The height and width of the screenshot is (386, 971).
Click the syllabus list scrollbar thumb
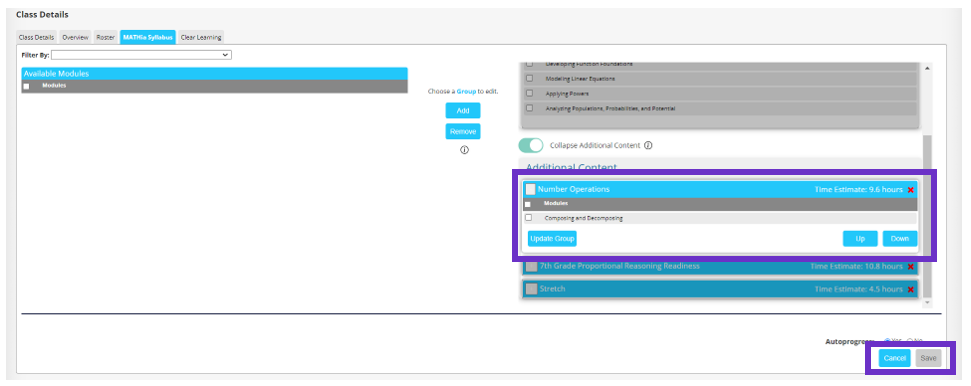927,216
